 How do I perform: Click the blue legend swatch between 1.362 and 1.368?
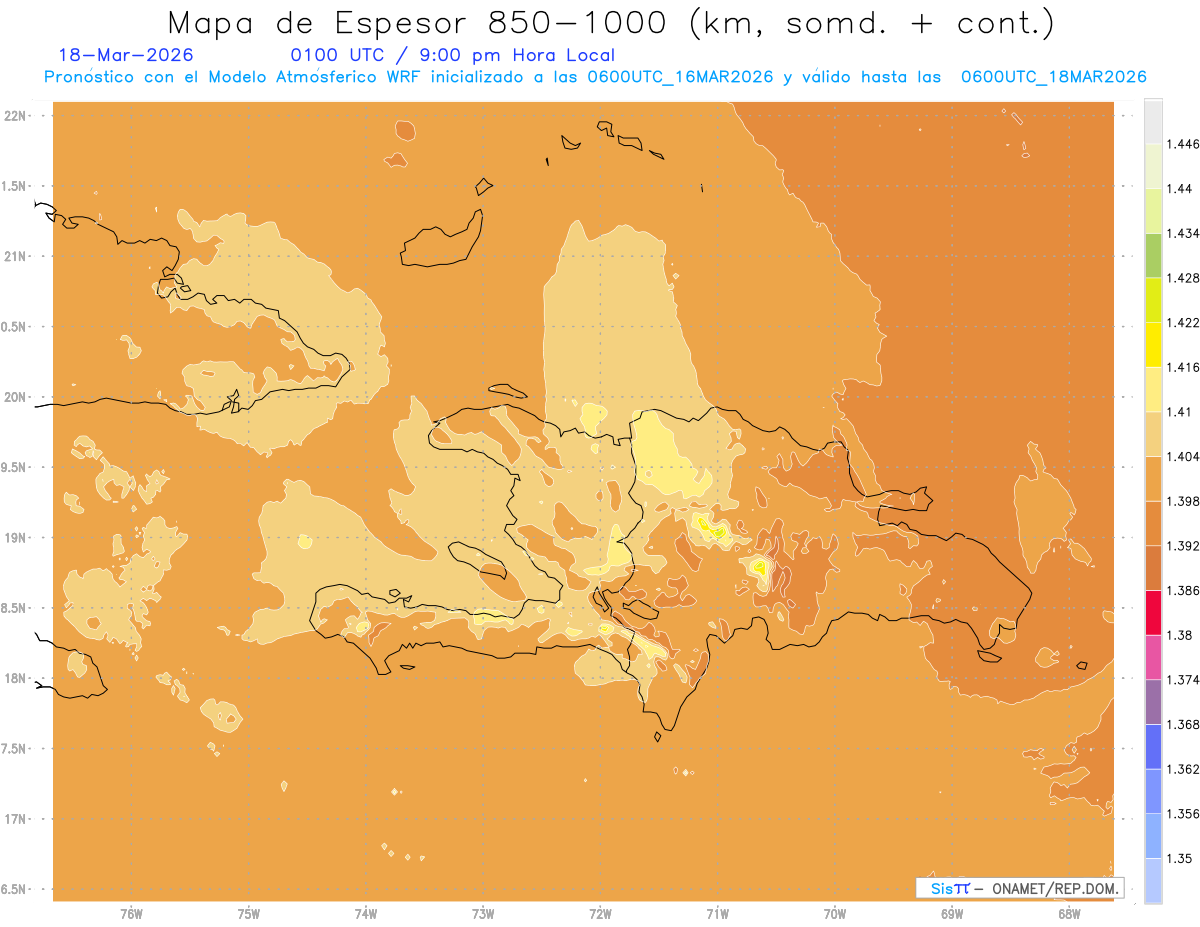(1153, 747)
